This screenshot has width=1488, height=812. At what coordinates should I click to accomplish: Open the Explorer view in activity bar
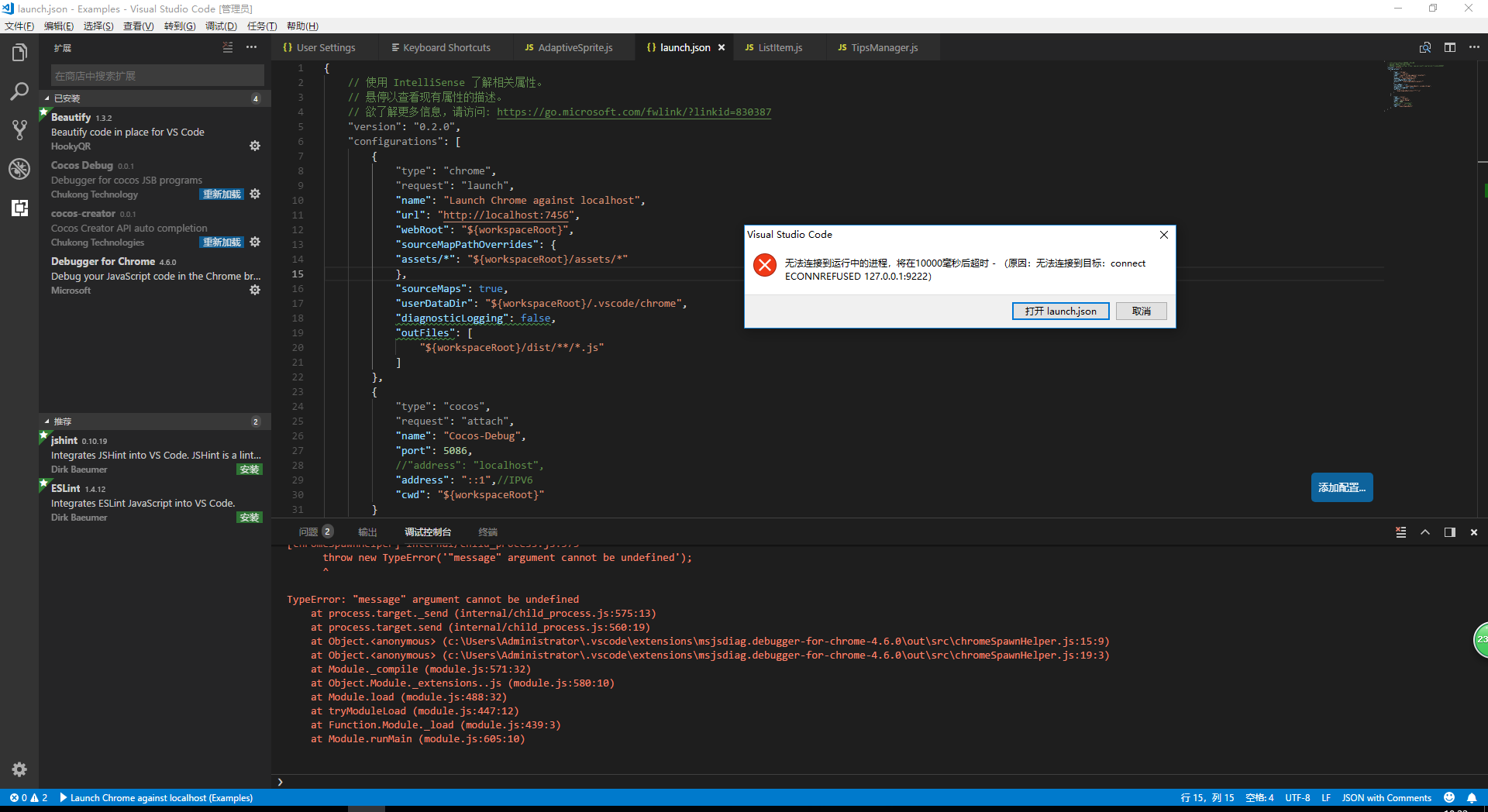coord(19,53)
